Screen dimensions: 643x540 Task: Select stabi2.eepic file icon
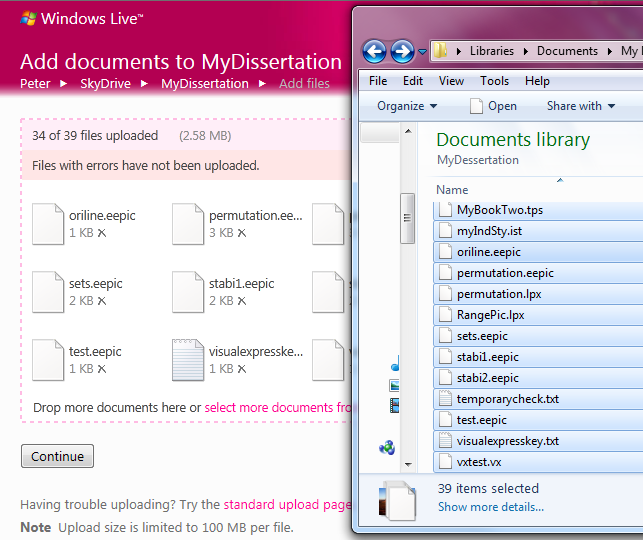pos(445,378)
